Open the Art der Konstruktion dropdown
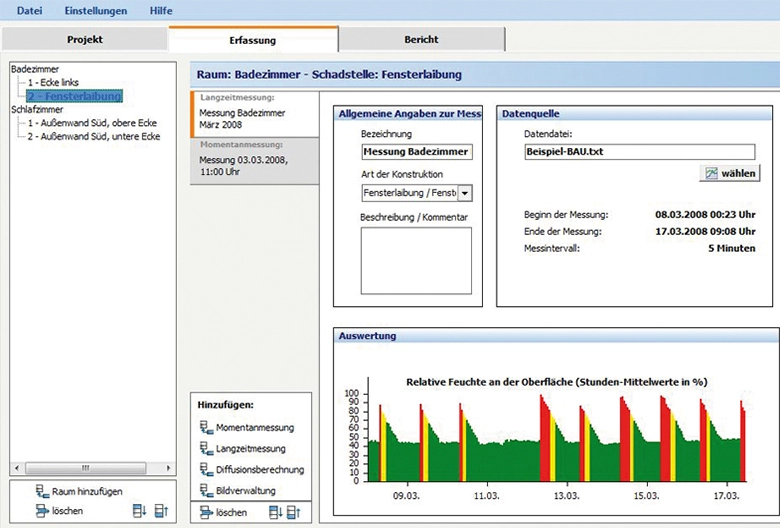The image size is (780, 528). point(465,192)
